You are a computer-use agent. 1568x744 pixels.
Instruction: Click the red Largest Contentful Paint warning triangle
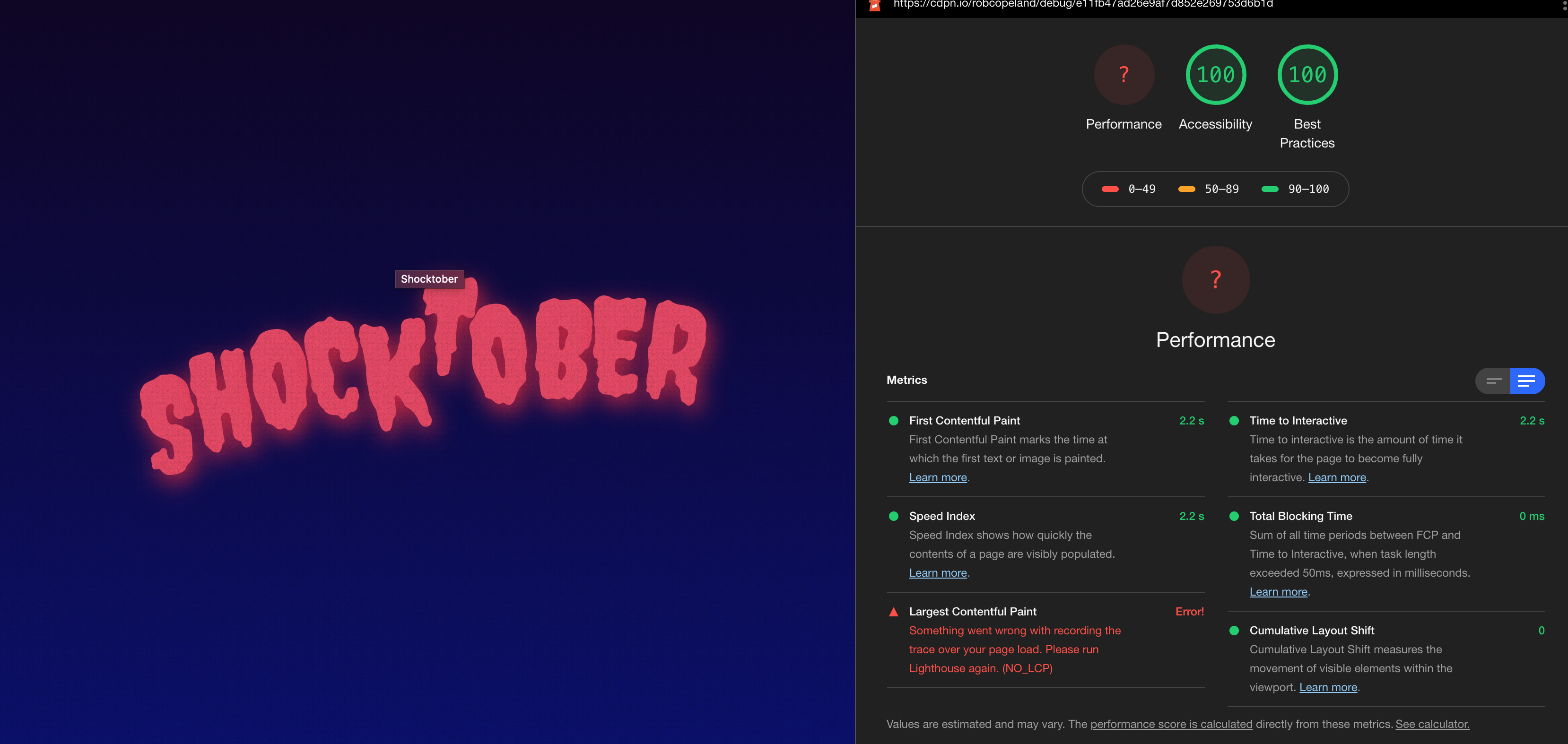[x=894, y=612]
